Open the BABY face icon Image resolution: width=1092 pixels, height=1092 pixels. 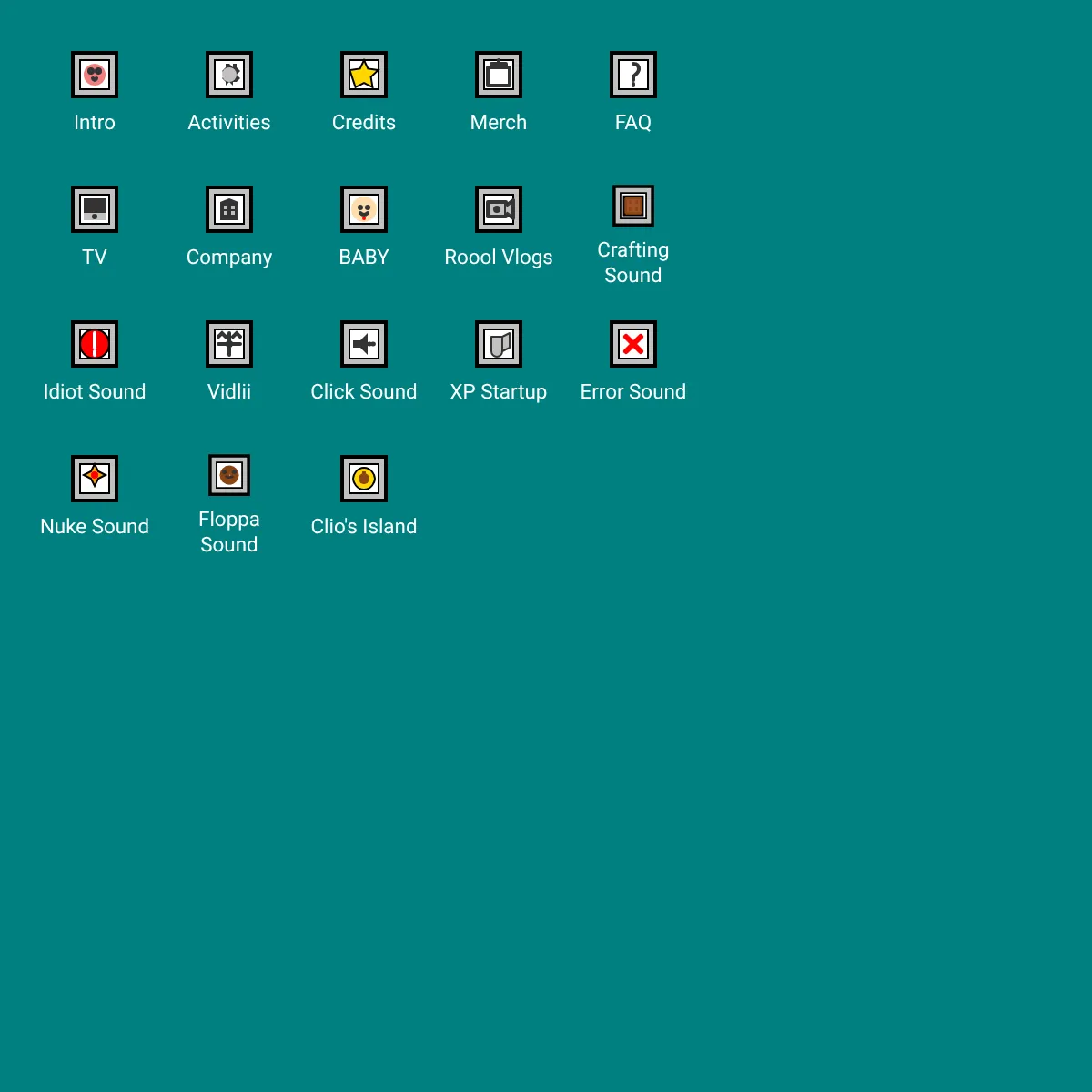(x=364, y=208)
